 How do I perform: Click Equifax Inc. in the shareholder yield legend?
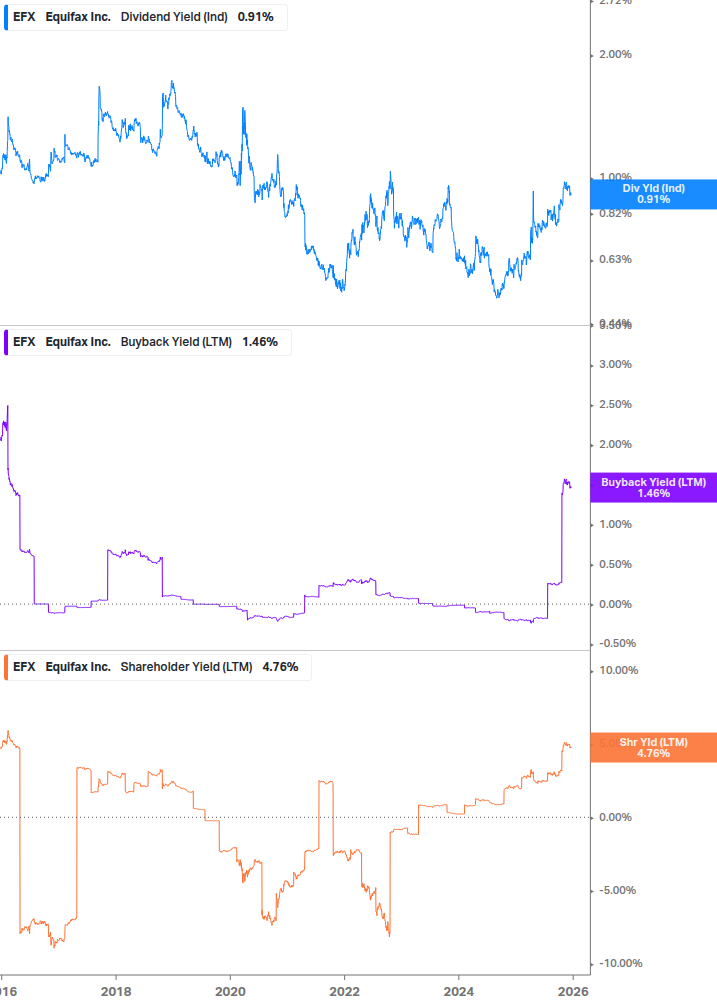(x=78, y=667)
